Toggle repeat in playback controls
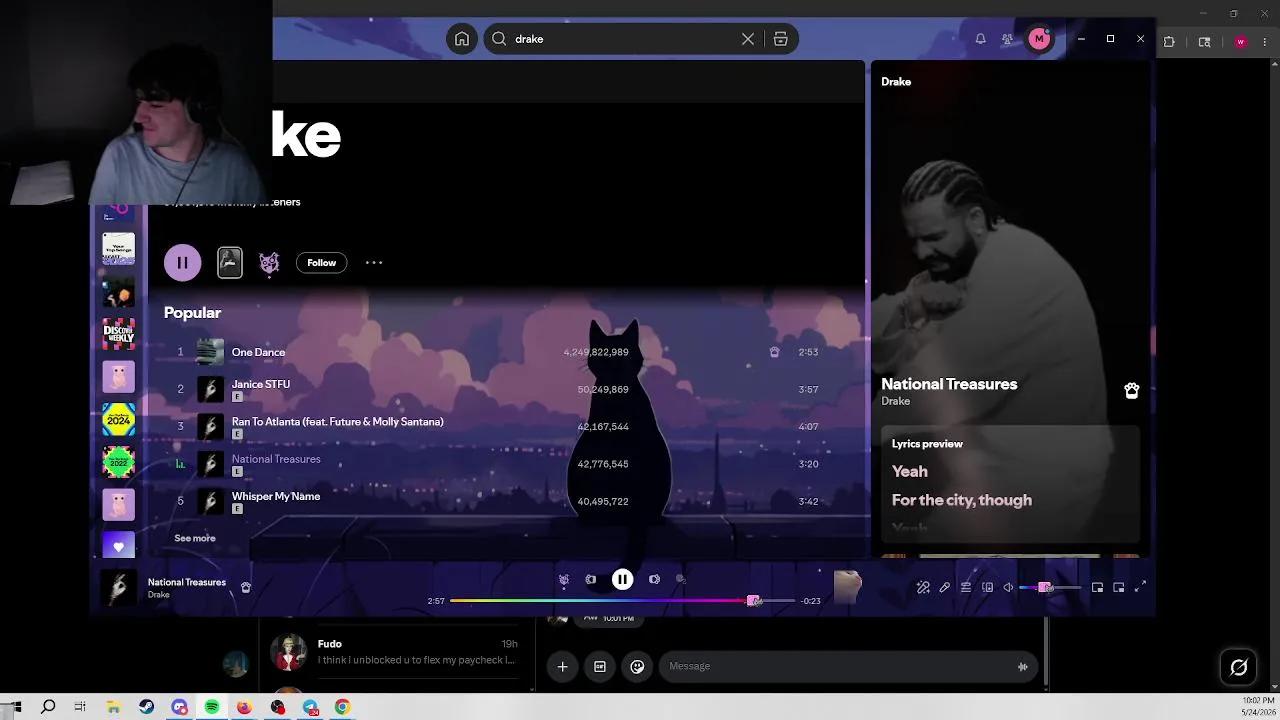The image size is (1280, 720). tap(681, 579)
